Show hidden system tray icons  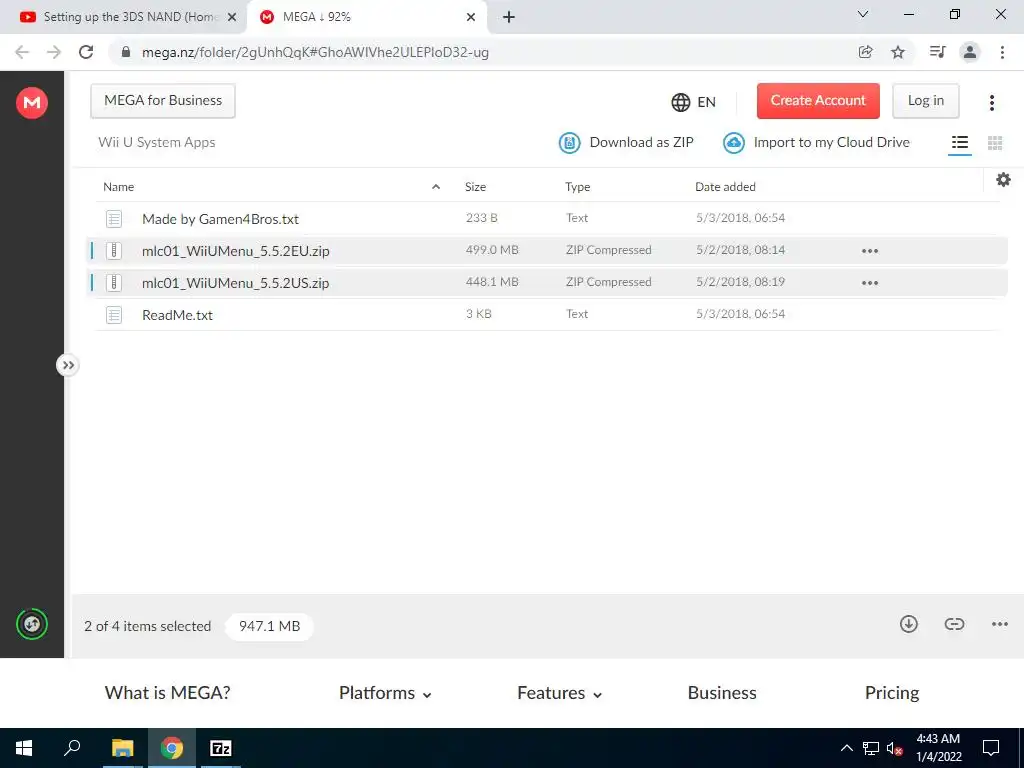(x=846, y=748)
